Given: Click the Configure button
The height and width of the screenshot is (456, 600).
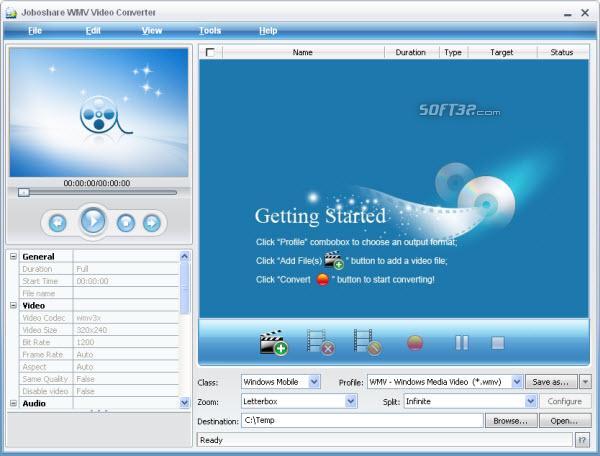Looking at the screenshot, I should [565, 401].
